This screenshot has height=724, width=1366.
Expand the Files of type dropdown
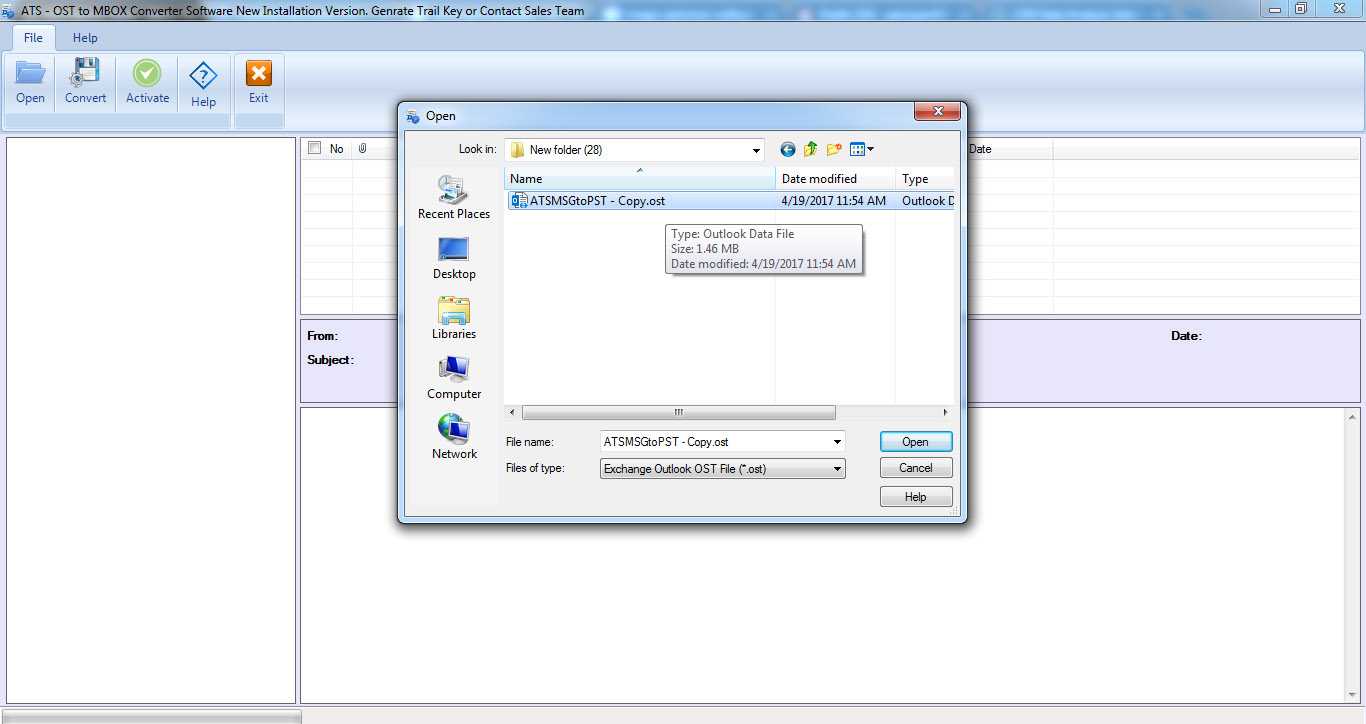pyautogui.click(x=838, y=468)
